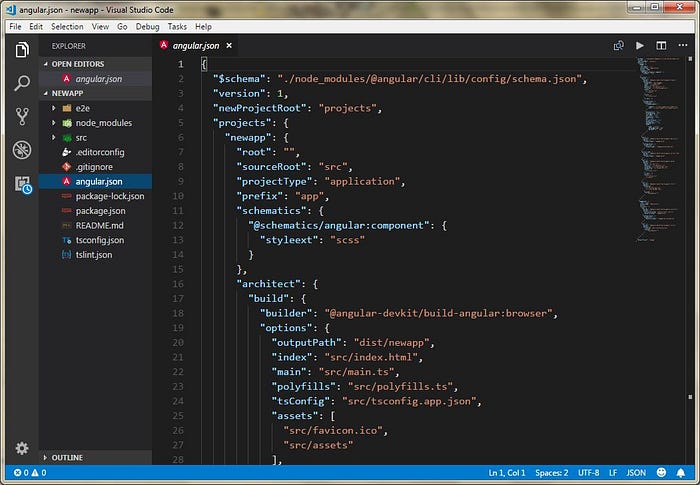This screenshot has height=485, width=700.
Task: Click the EXPLORER panel title
Action: pos(68,46)
